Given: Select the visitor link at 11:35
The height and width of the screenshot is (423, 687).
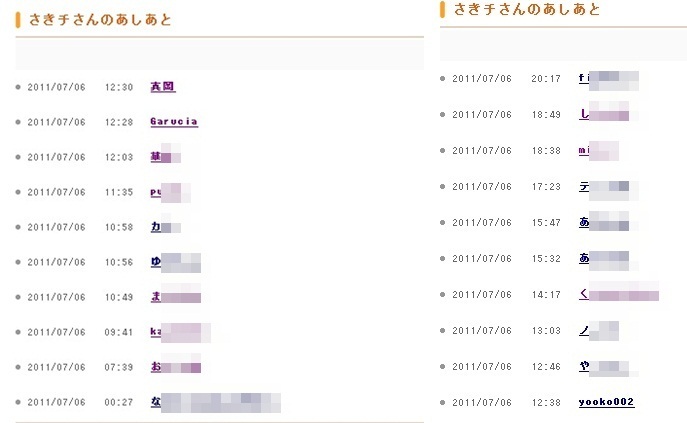Looking at the screenshot, I should pyautogui.click(x=168, y=192).
